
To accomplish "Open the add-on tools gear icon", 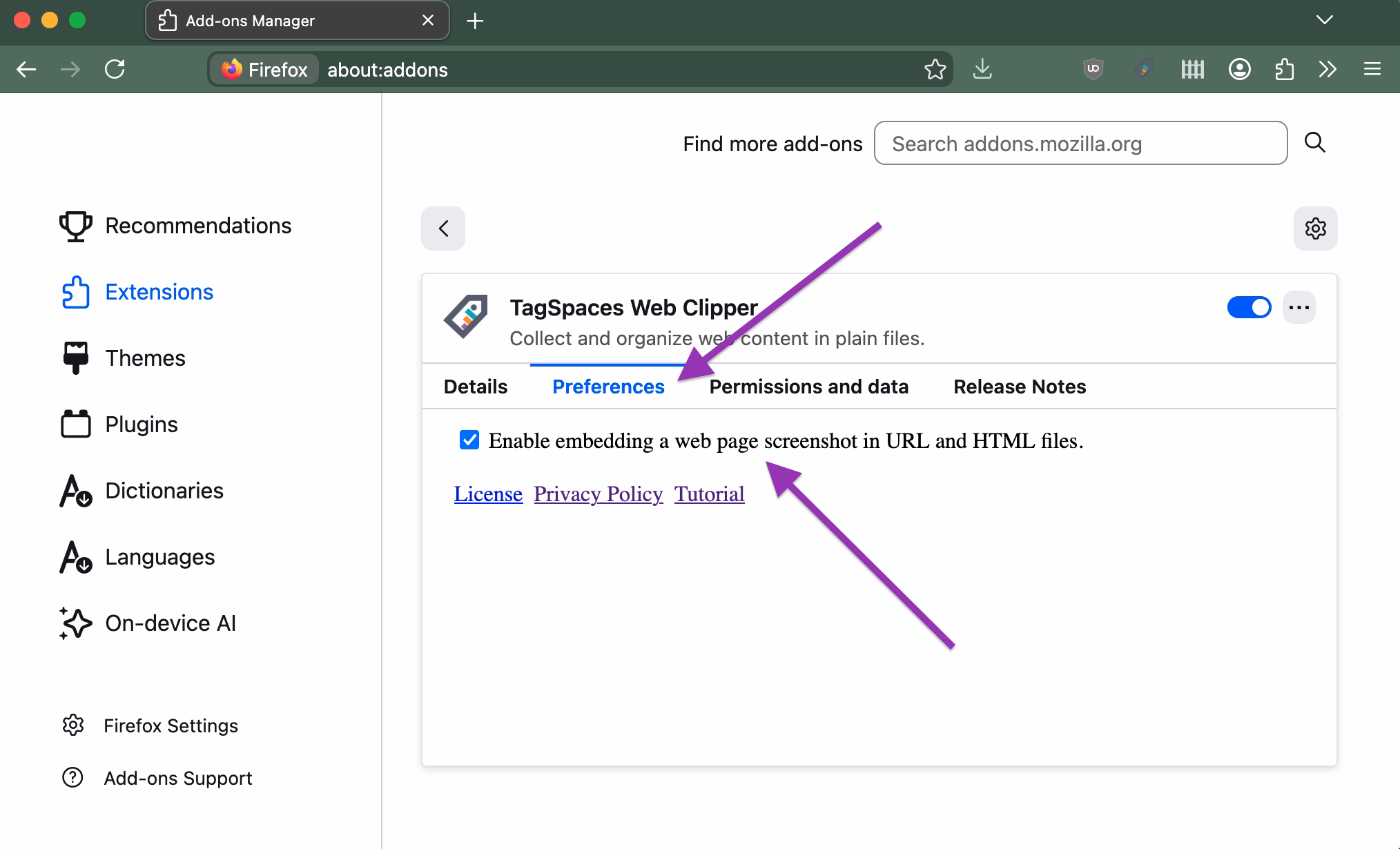I will click(1315, 228).
